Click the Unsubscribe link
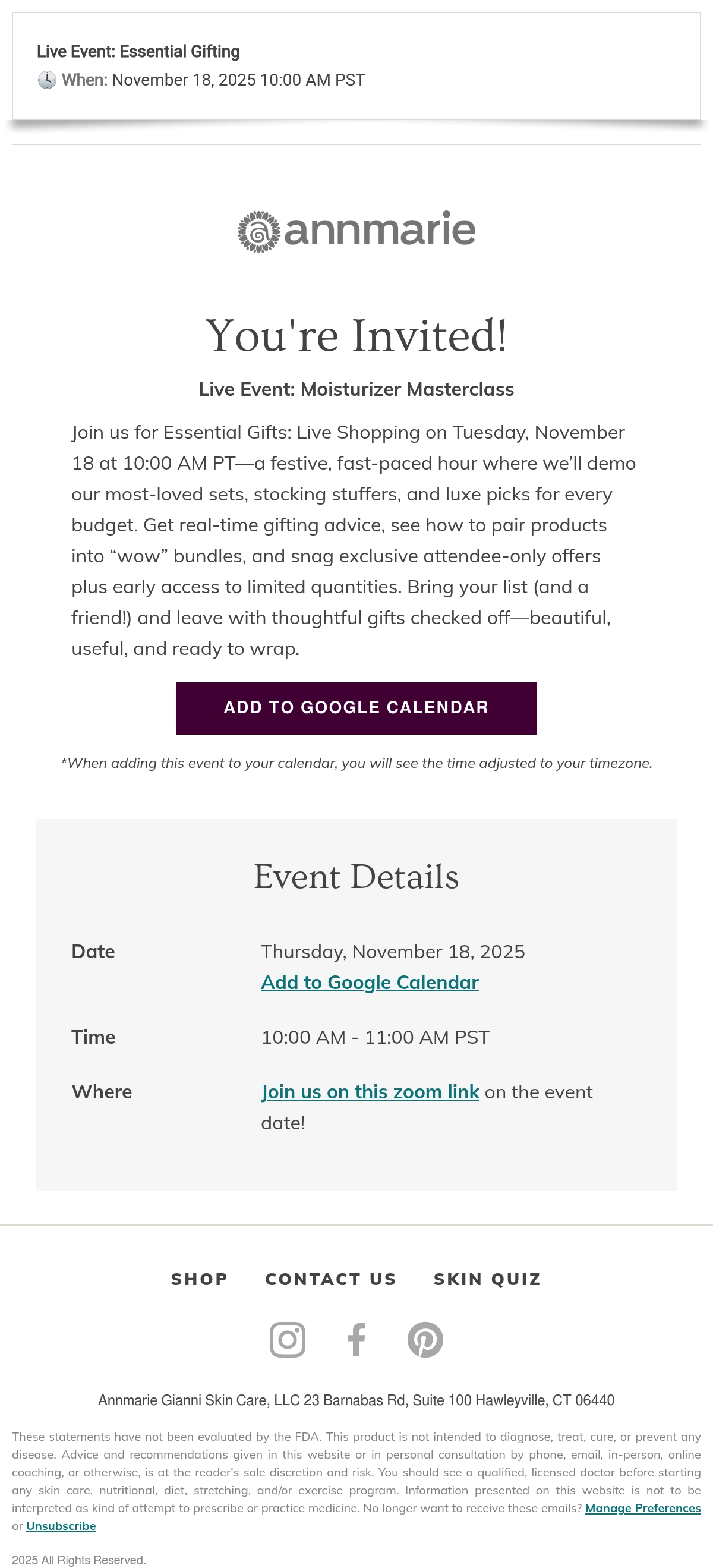The width and height of the screenshot is (713, 1568). tap(61, 1526)
